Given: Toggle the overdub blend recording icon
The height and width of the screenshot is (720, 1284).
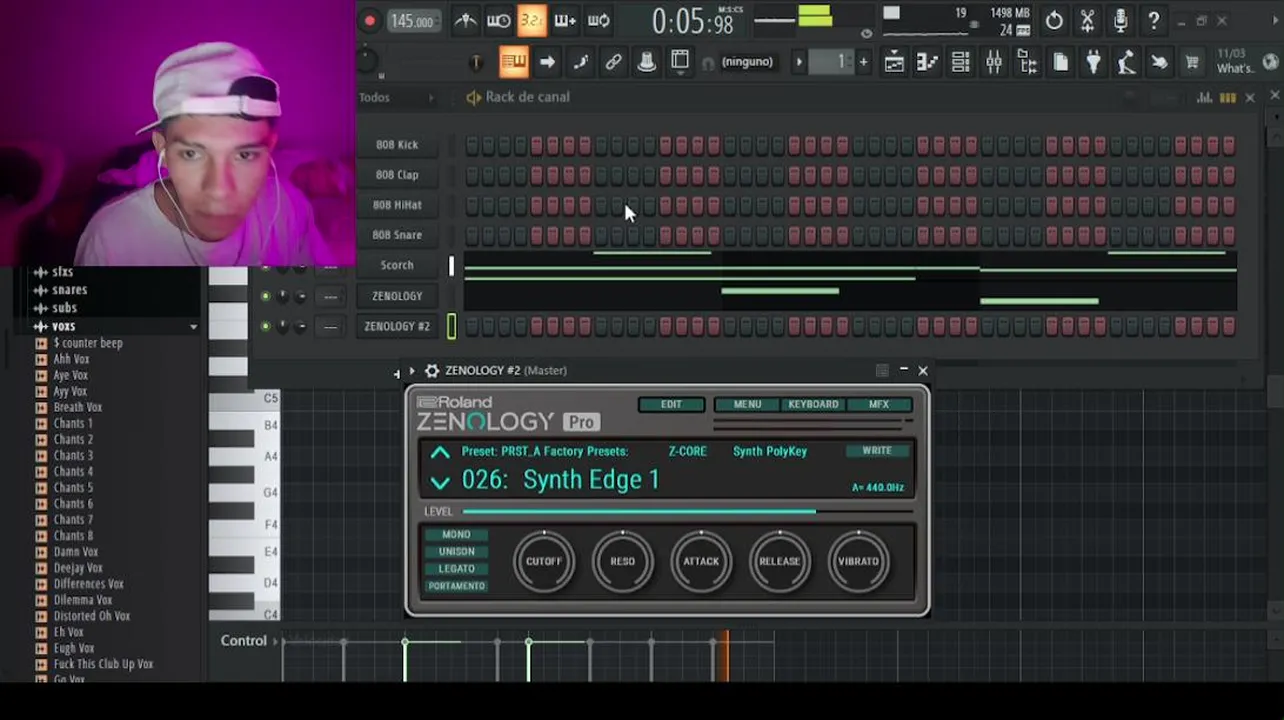Looking at the screenshot, I should tap(565, 20).
